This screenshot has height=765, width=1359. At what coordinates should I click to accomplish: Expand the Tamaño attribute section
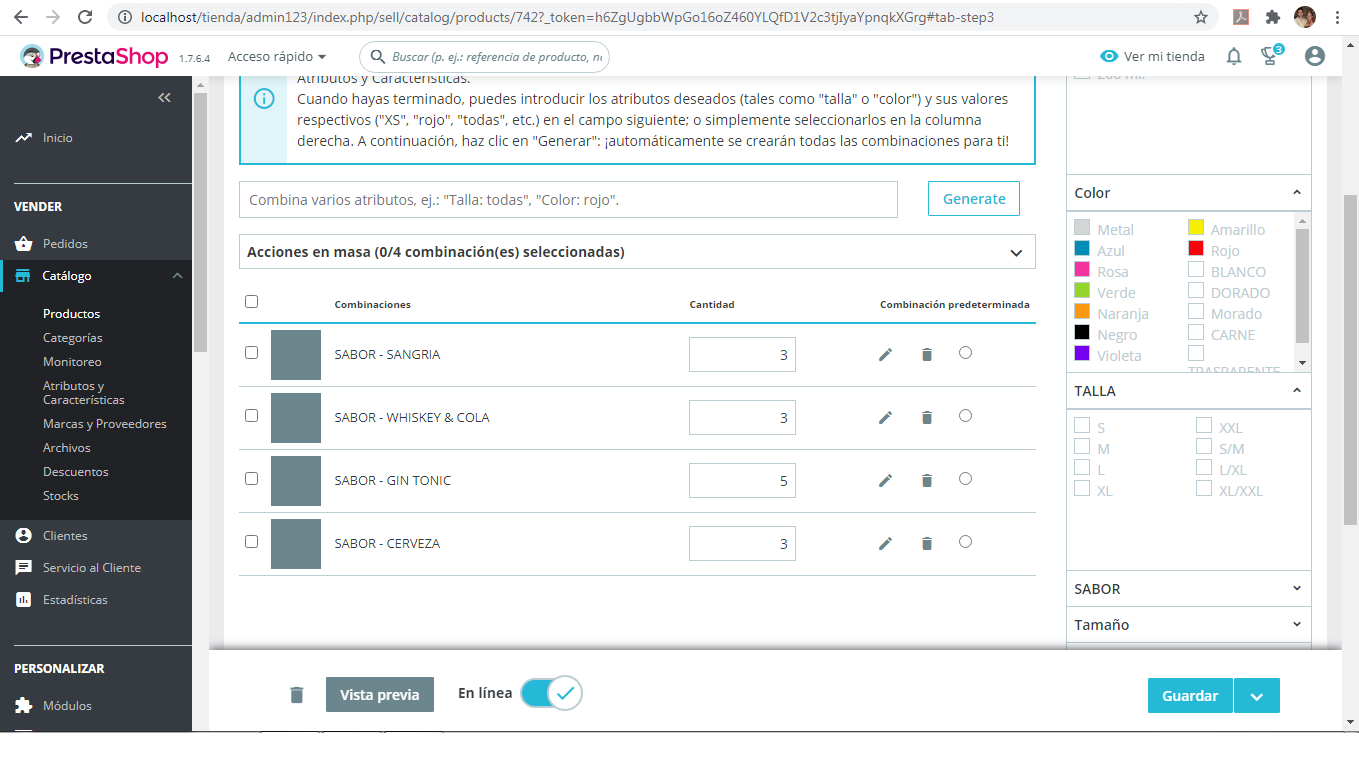1297,625
